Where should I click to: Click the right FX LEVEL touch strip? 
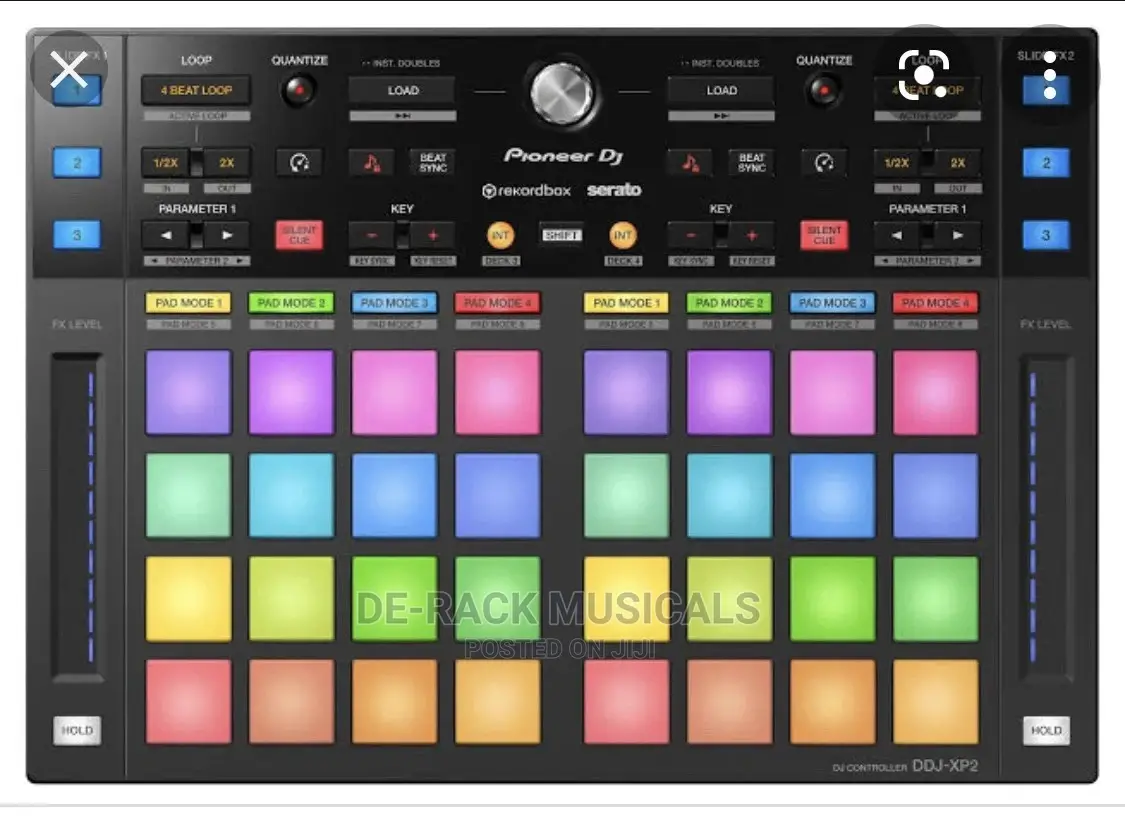[x=1046, y=516]
